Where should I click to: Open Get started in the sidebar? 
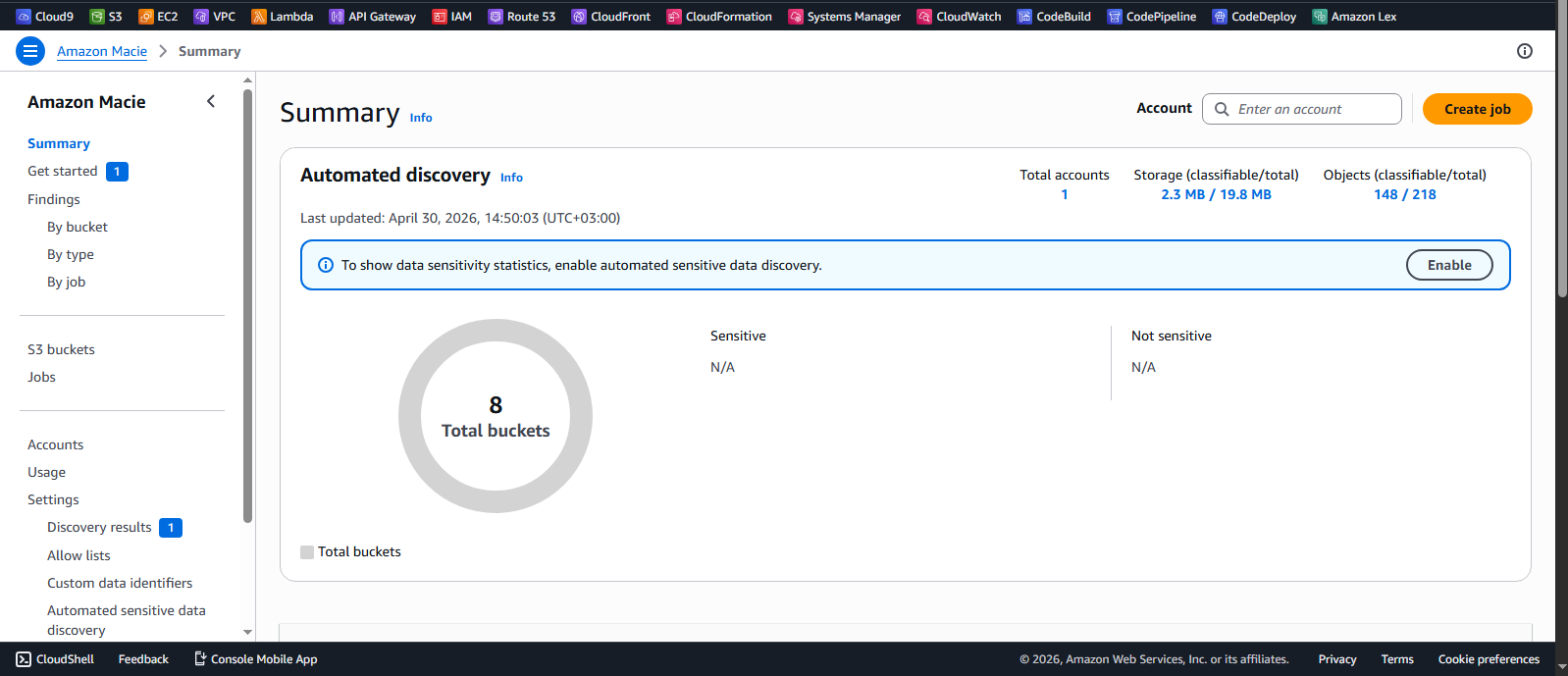point(63,171)
